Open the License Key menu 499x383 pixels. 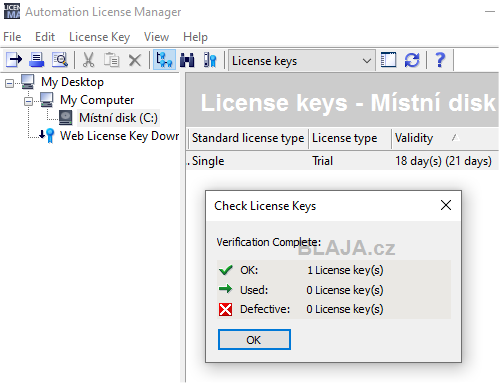[99, 37]
